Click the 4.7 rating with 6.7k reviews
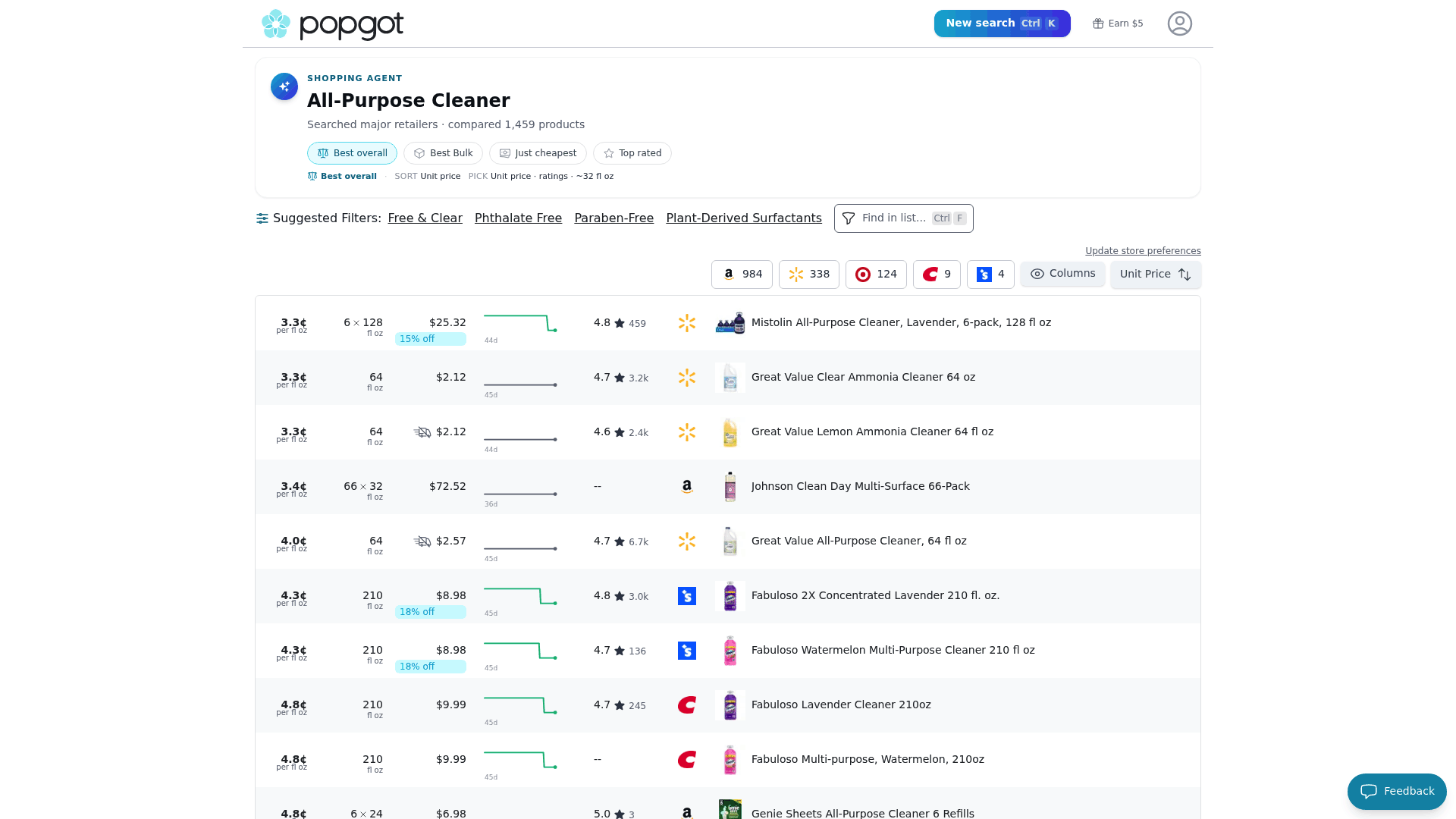 pyautogui.click(x=620, y=541)
